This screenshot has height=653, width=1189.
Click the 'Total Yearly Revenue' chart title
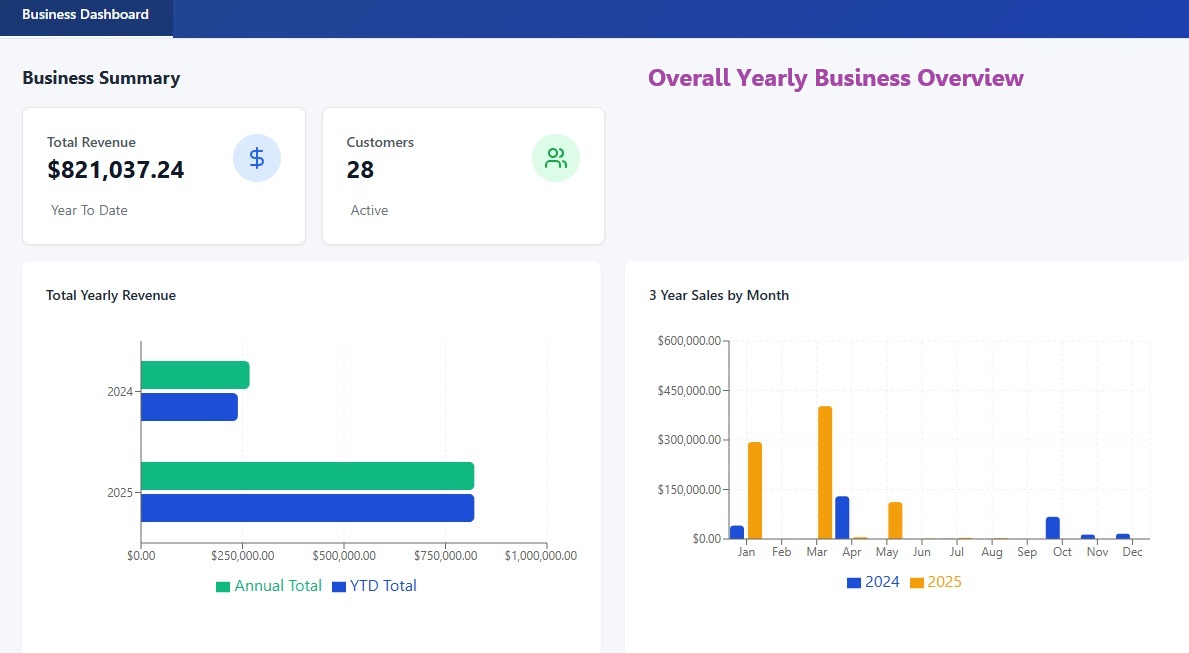(x=111, y=295)
